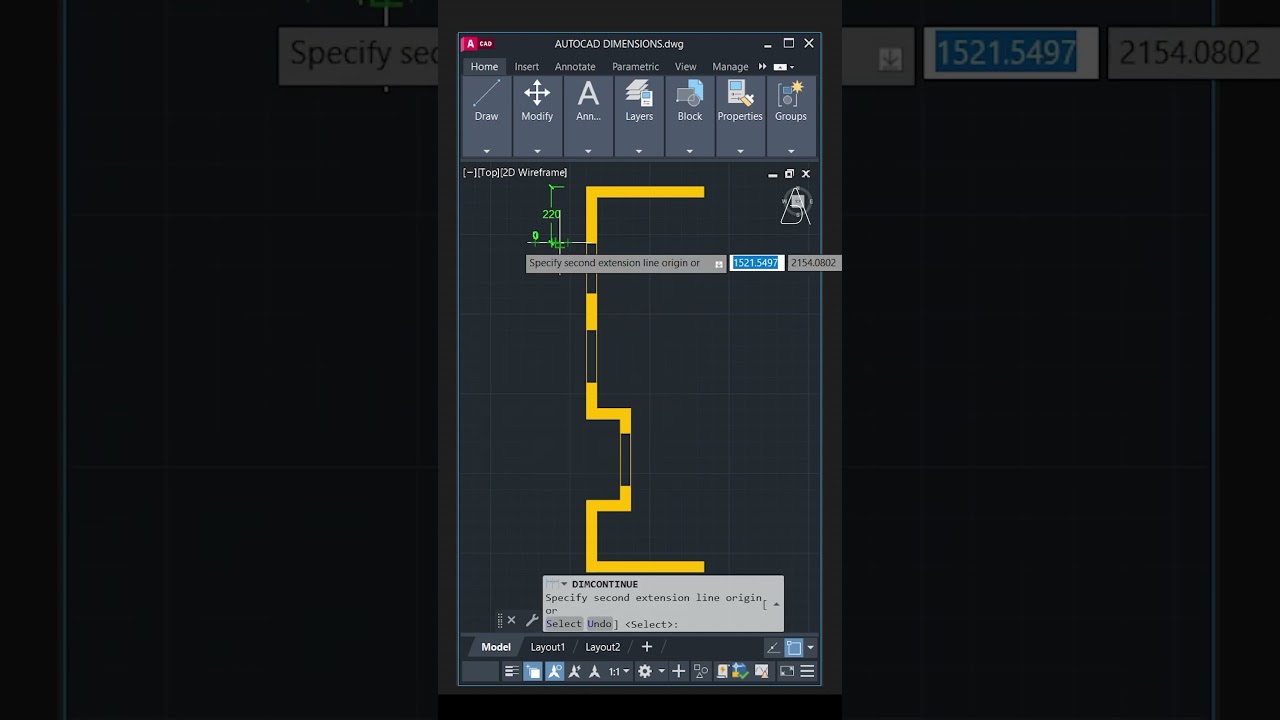Switch to the View ribbon tab

coord(685,67)
